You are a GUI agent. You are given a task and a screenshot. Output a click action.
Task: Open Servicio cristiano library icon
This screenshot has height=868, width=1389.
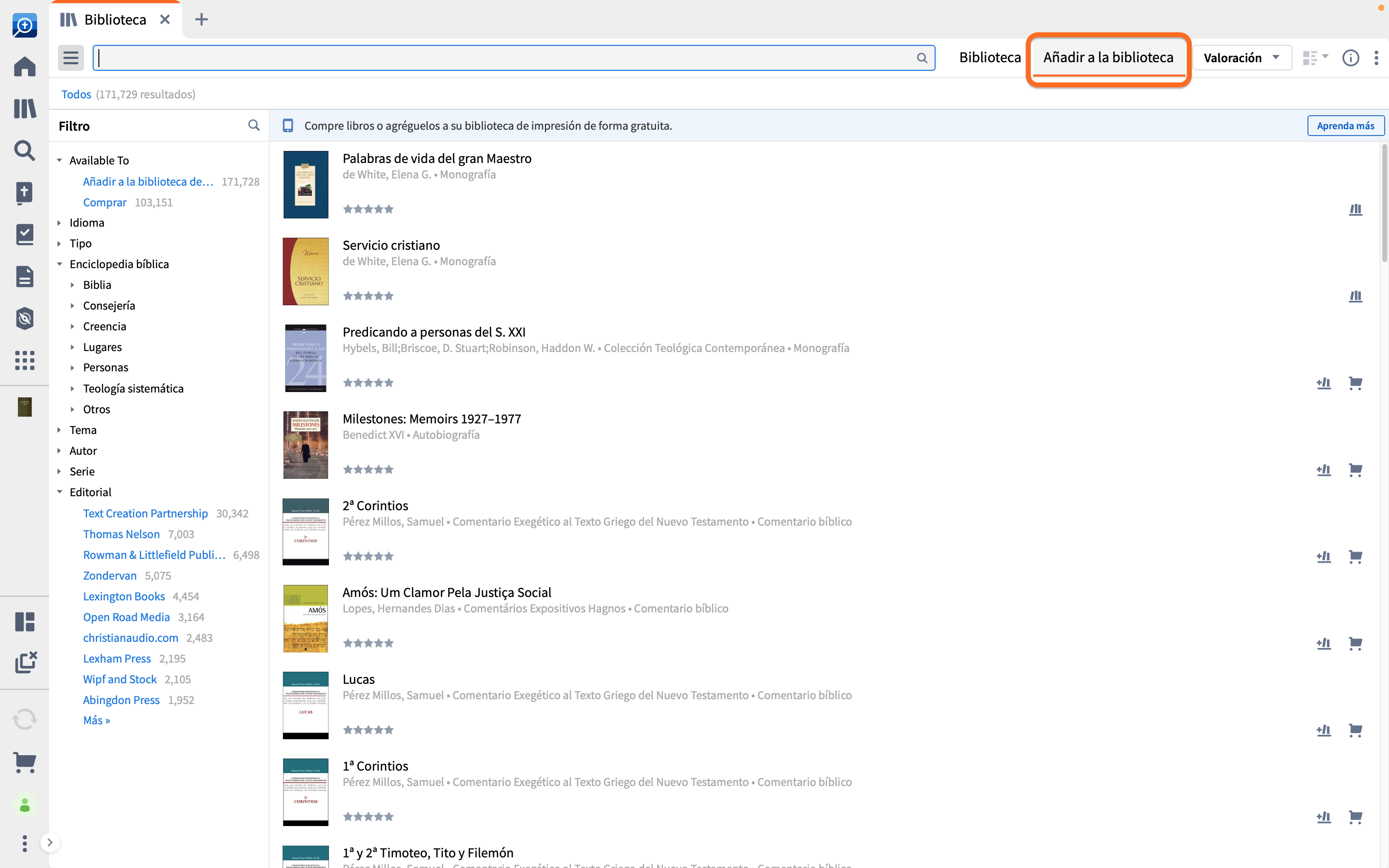(1355, 296)
